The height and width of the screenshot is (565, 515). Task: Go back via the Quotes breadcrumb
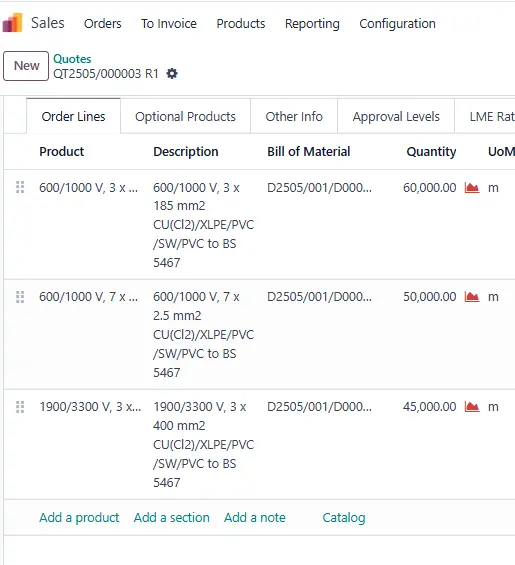72,59
